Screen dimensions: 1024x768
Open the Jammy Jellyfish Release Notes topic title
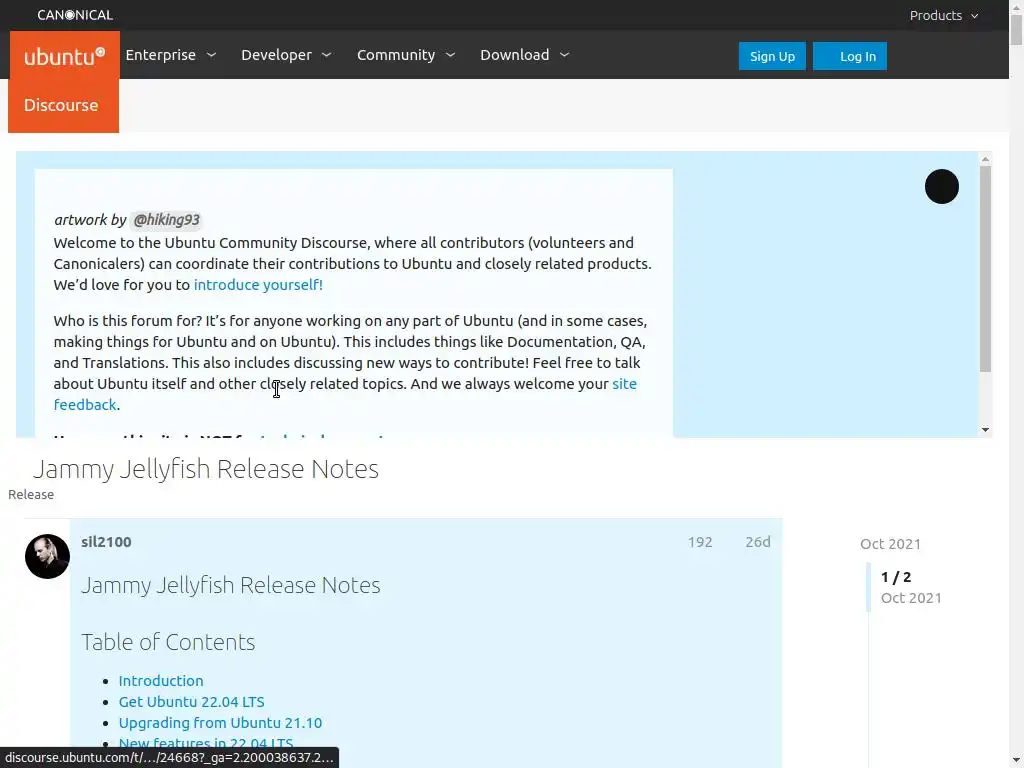(206, 469)
